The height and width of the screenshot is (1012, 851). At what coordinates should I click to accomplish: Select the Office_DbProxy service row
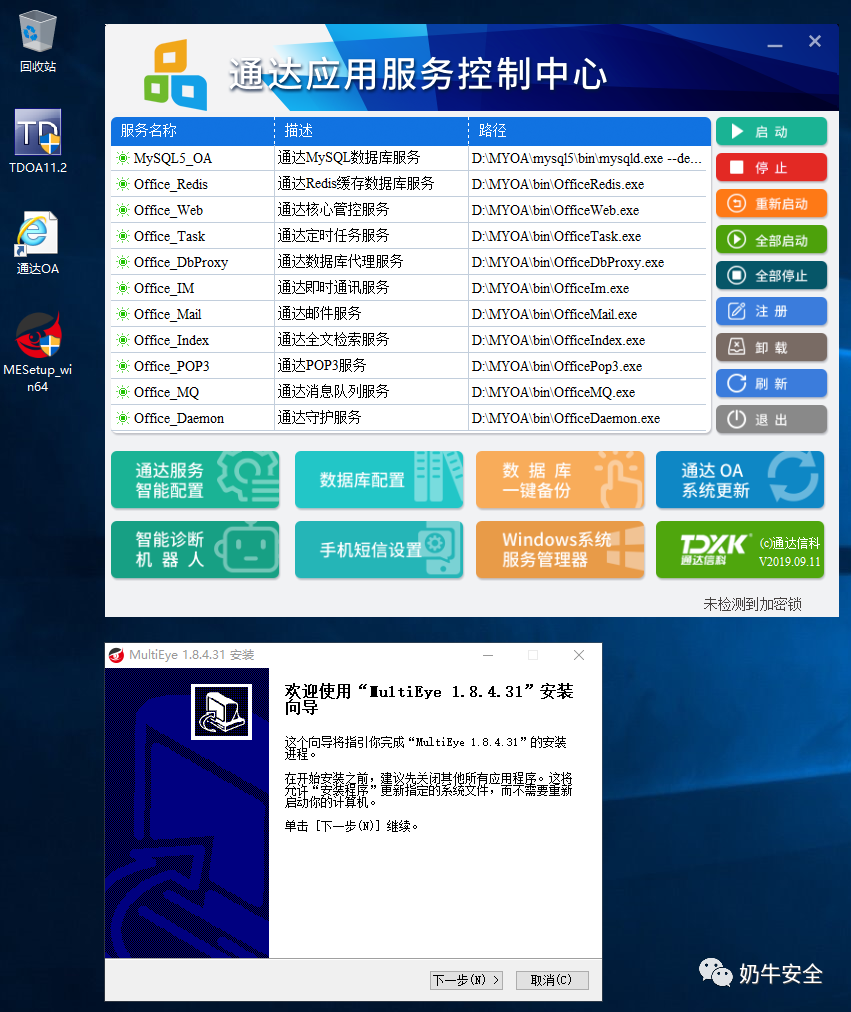tap(410, 262)
